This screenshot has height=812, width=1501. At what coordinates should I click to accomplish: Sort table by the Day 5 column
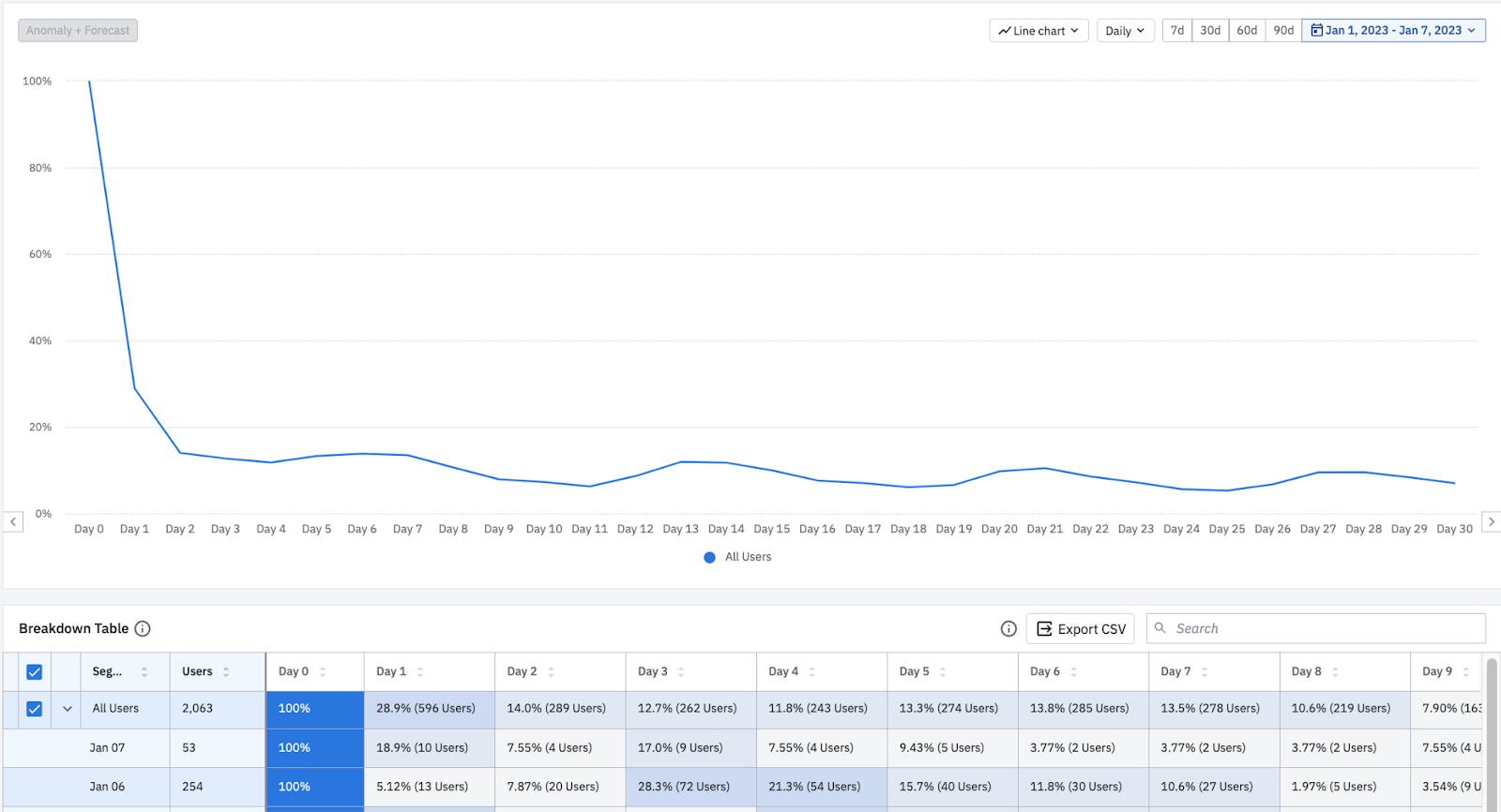pos(943,672)
